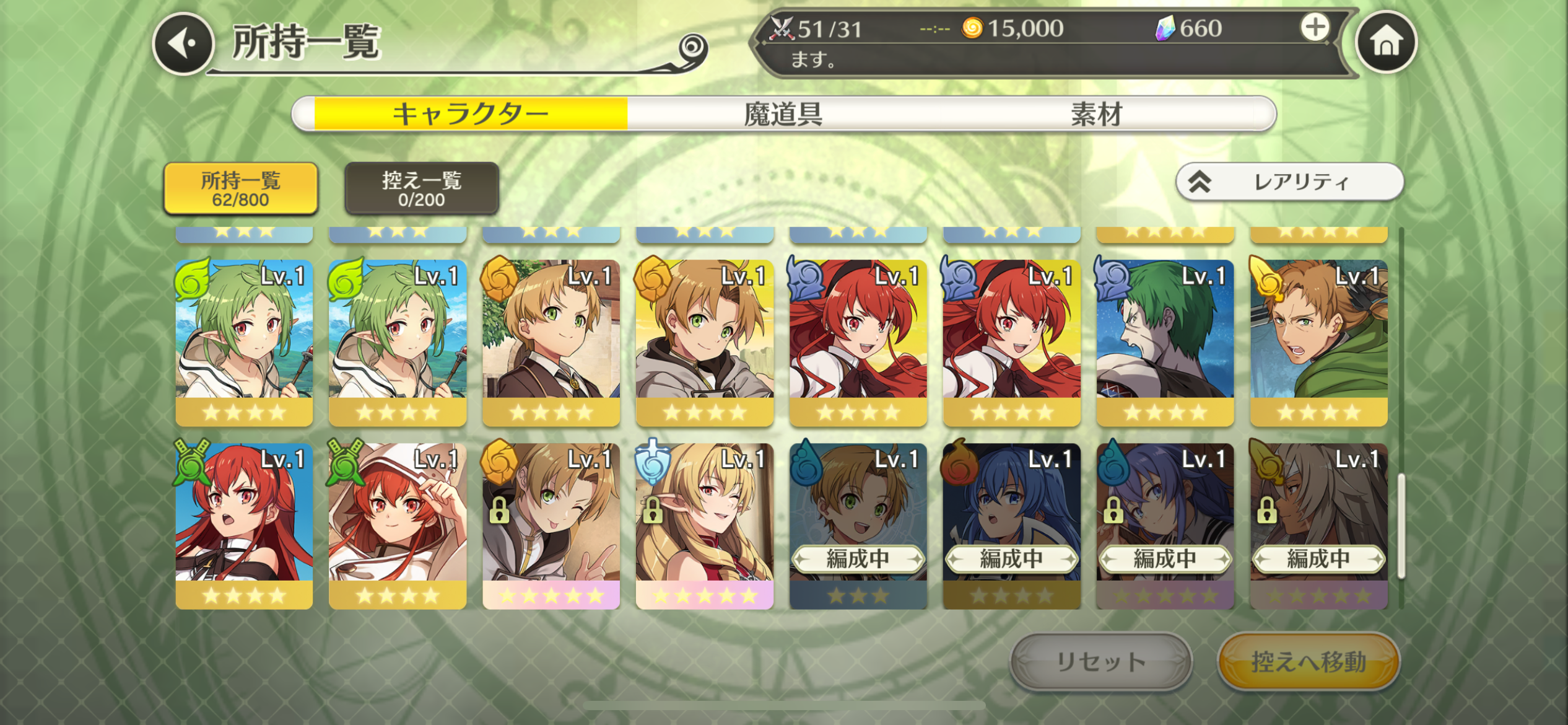Tap the plus icon beside 660 gems
1568x725 pixels.
point(1314,28)
